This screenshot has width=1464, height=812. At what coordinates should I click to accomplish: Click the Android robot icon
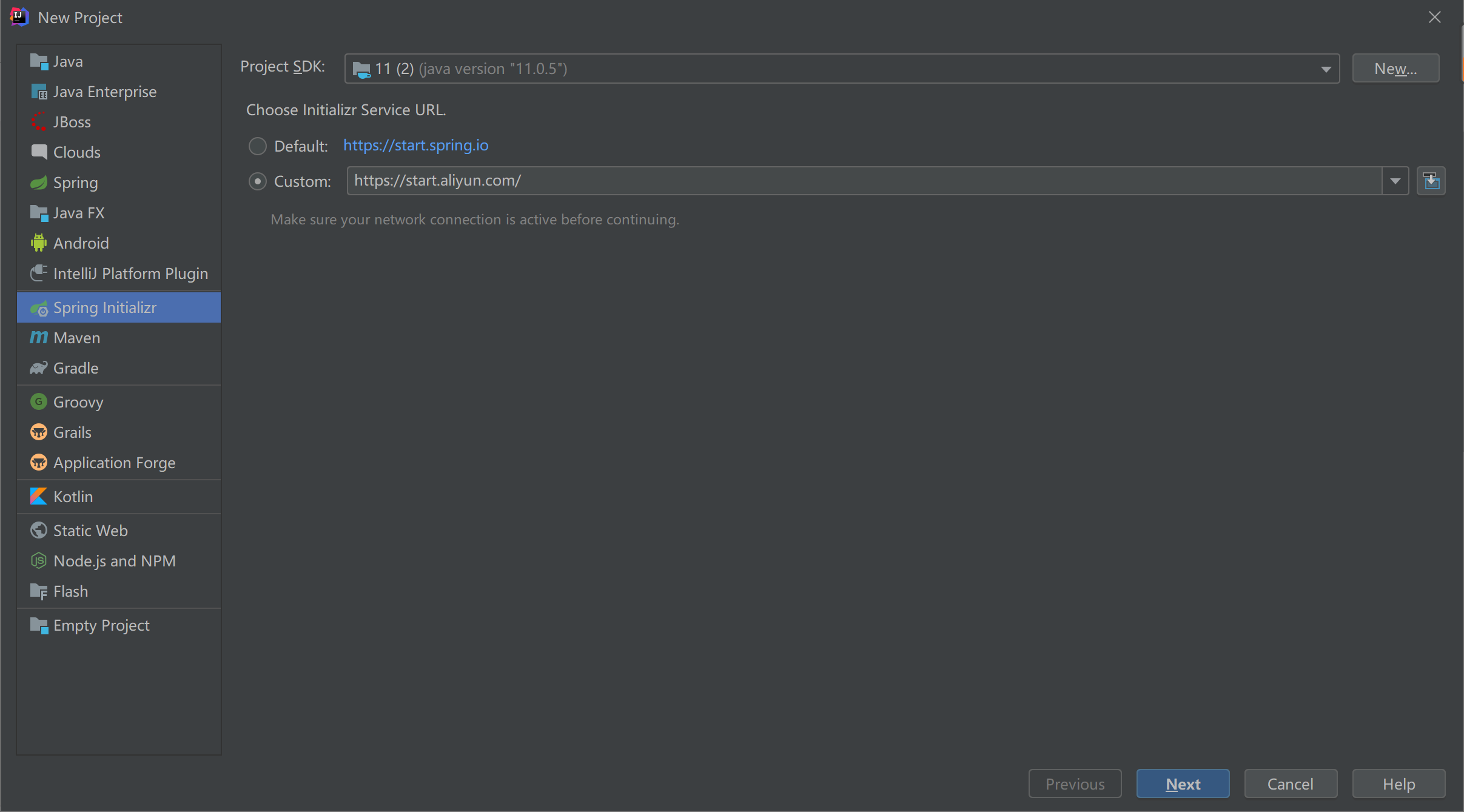[38, 243]
